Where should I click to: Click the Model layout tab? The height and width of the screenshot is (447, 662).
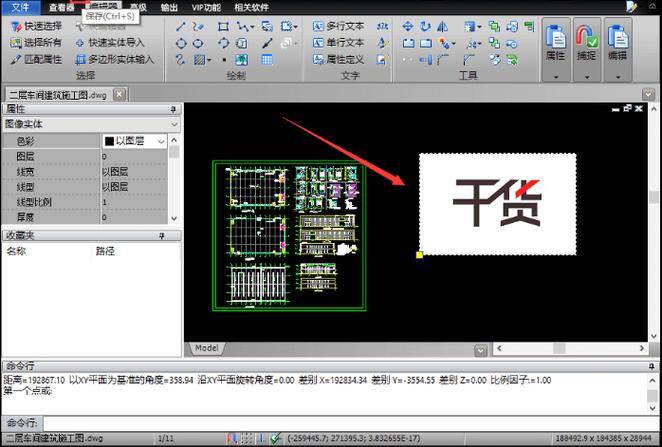pyautogui.click(x=206, y=348)
